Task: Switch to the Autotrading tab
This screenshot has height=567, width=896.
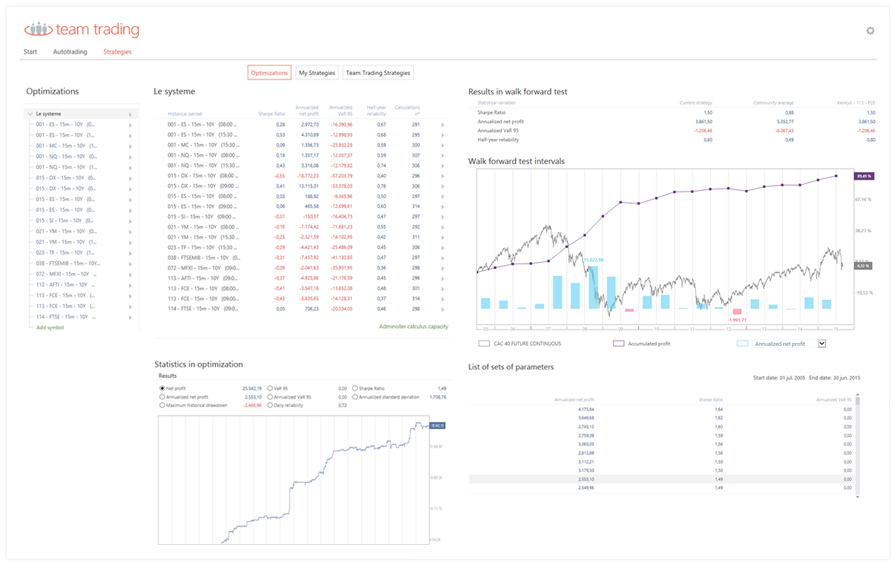Action: (x=70, y=51)
